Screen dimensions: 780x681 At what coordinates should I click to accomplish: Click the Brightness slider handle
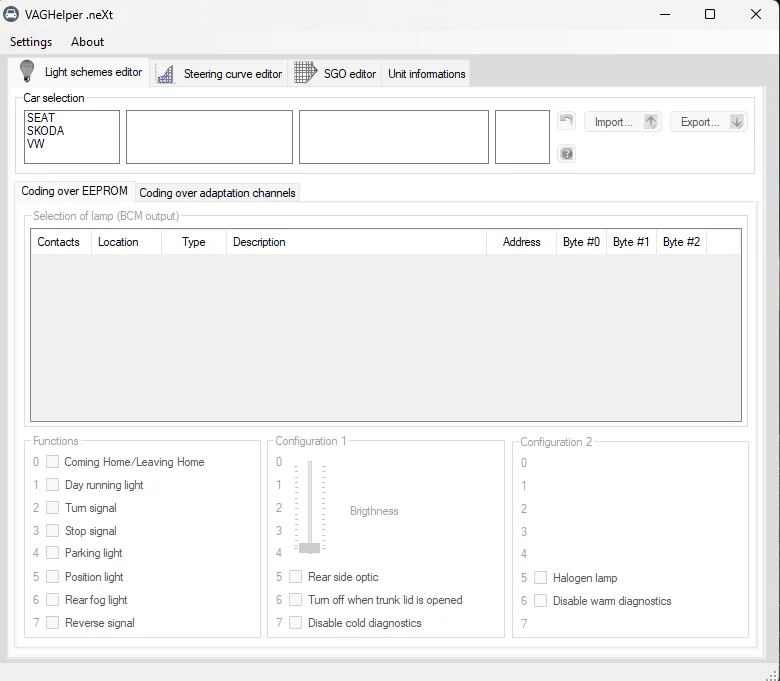(310, 547)
